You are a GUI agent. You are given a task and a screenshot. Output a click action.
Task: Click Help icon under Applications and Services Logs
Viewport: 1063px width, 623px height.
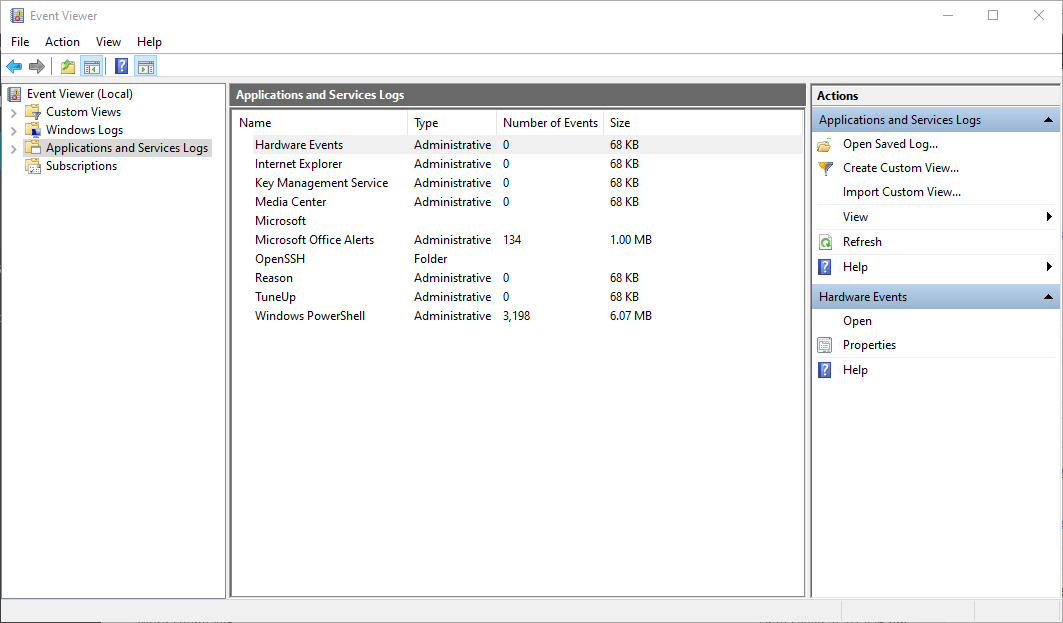coord(825,267)
